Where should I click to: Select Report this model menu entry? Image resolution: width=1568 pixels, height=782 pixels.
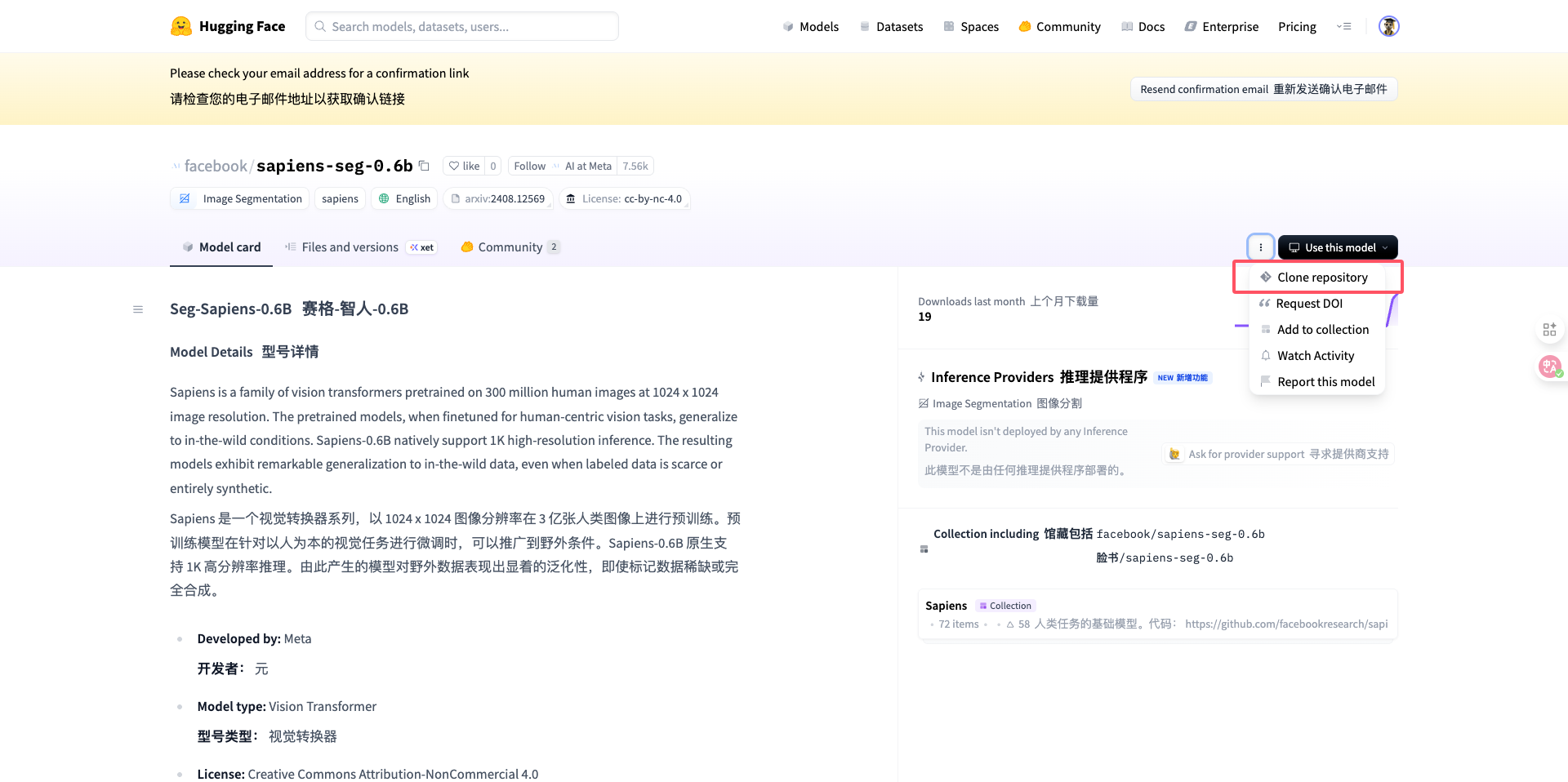click(x=1317, y=382)
